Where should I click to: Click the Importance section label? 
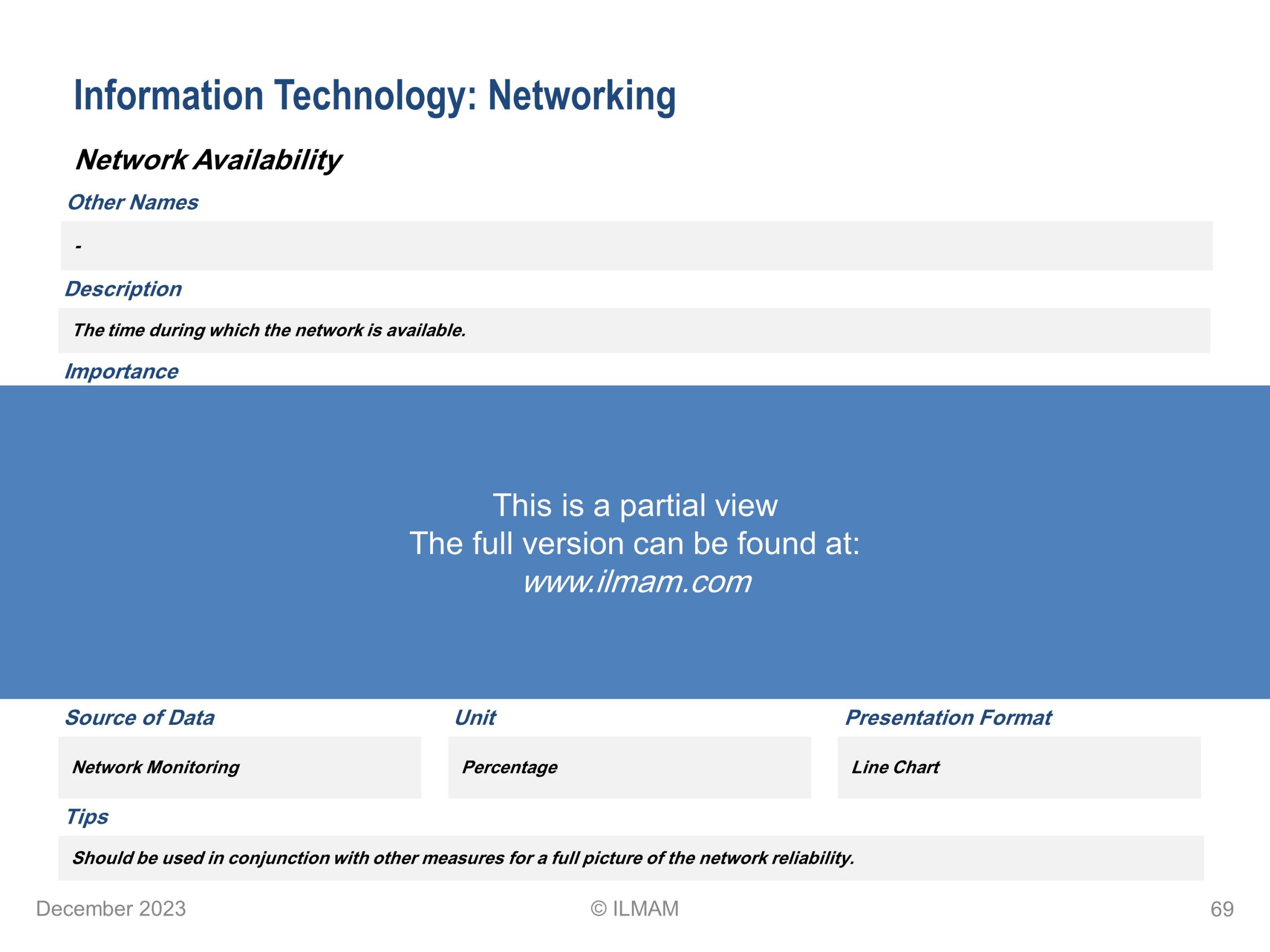pyautogui.click(x=121, y=372)
